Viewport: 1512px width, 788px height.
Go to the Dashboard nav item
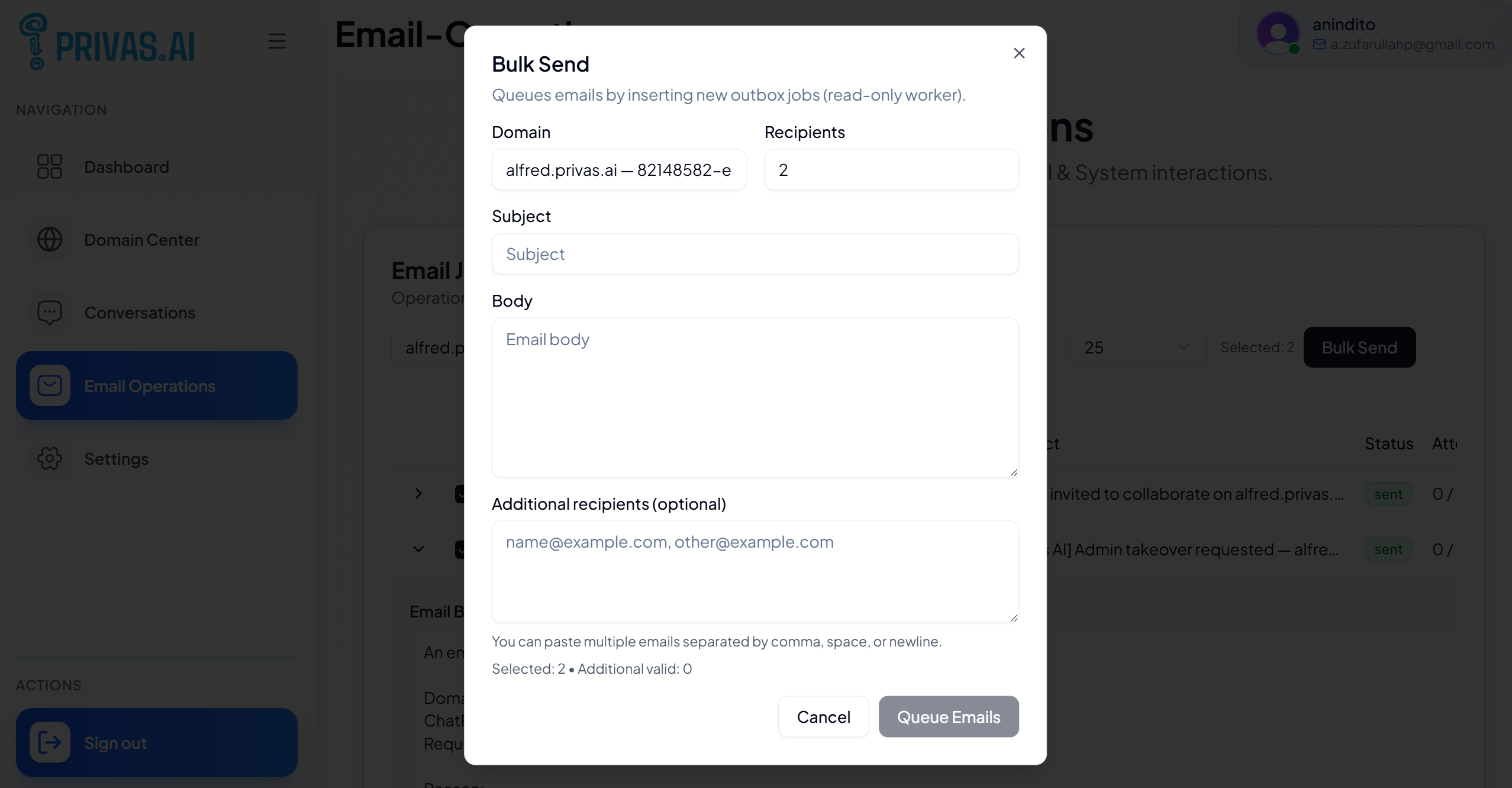click(x=127, y=167)
